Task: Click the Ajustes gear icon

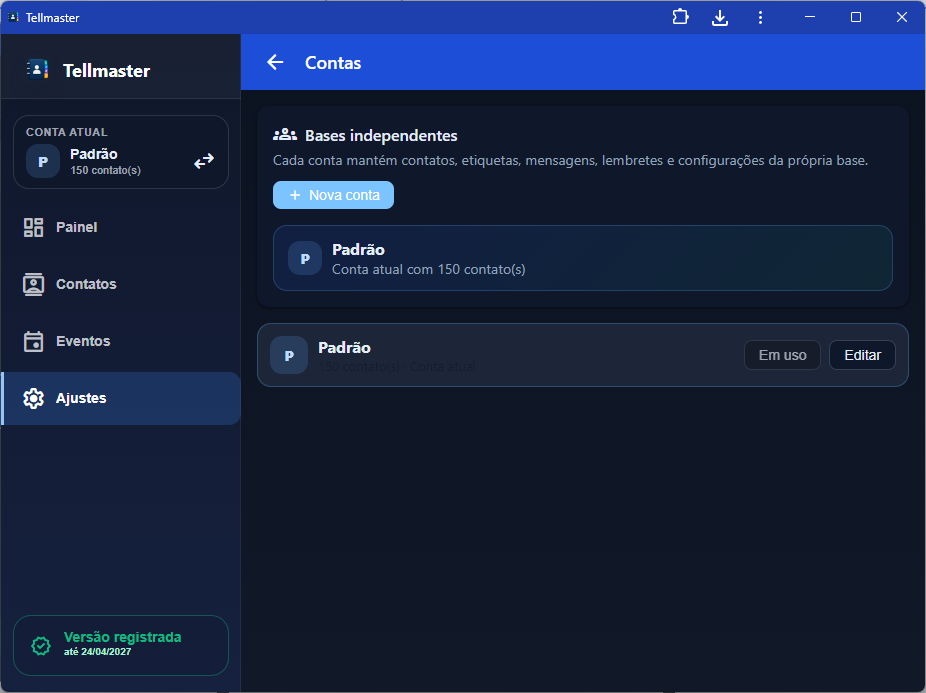Action: click(34, 398)
